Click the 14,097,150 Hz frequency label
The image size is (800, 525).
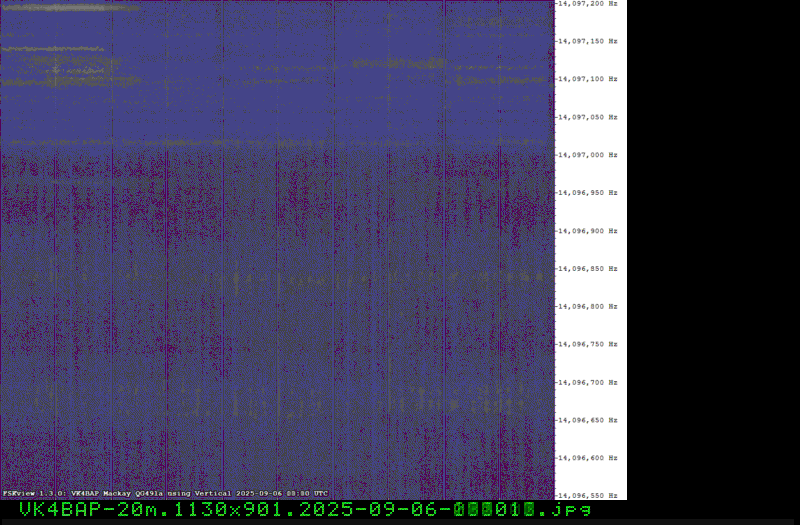coord(588,41)
